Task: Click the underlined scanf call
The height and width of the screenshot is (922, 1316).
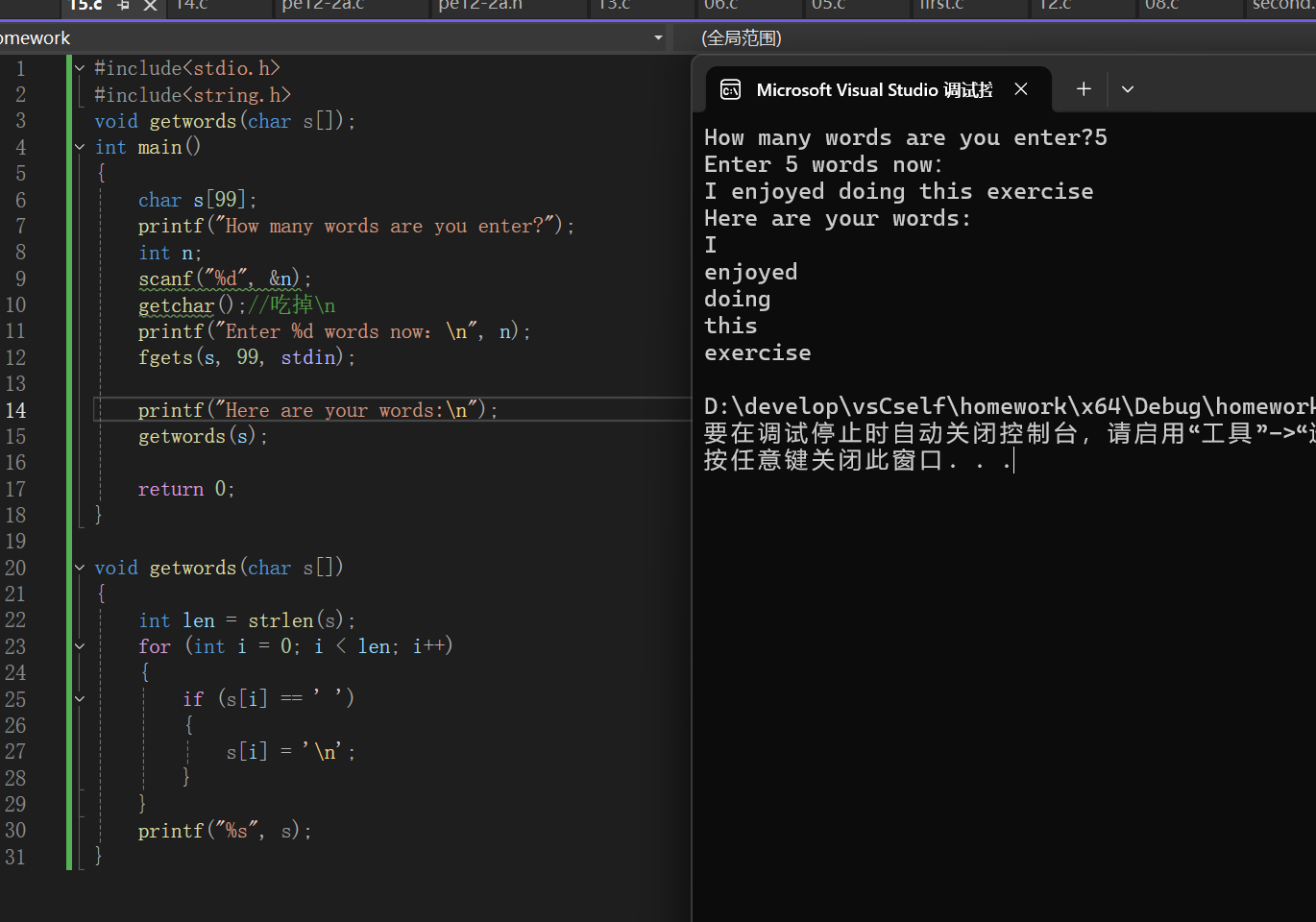Action: 225,279
